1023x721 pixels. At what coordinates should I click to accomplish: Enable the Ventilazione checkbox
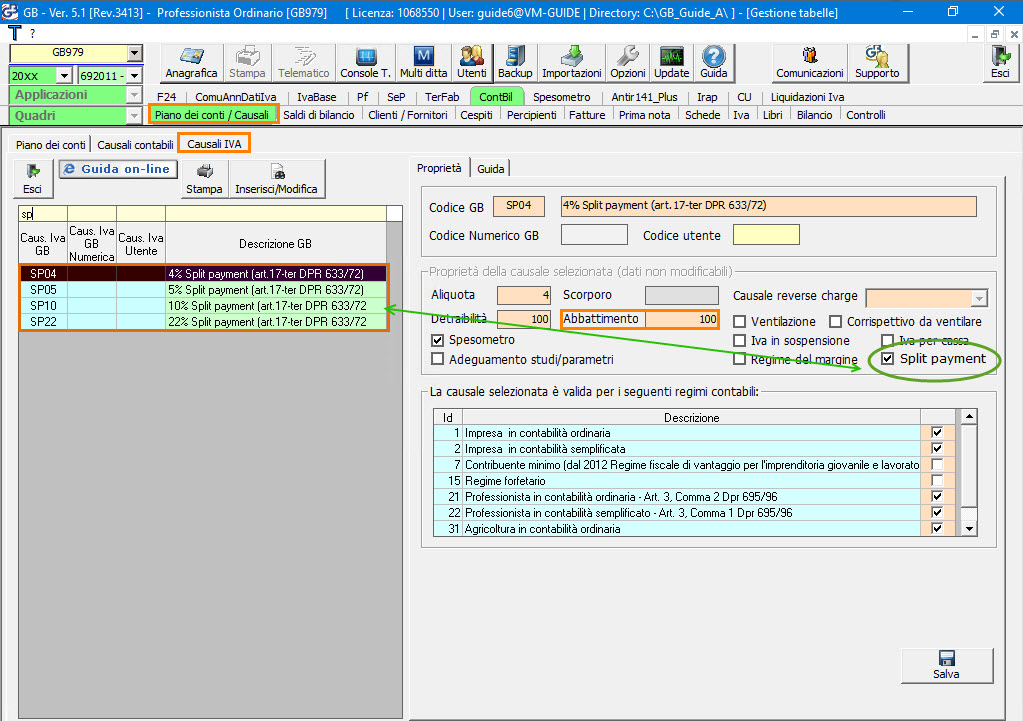coord(740,322)
